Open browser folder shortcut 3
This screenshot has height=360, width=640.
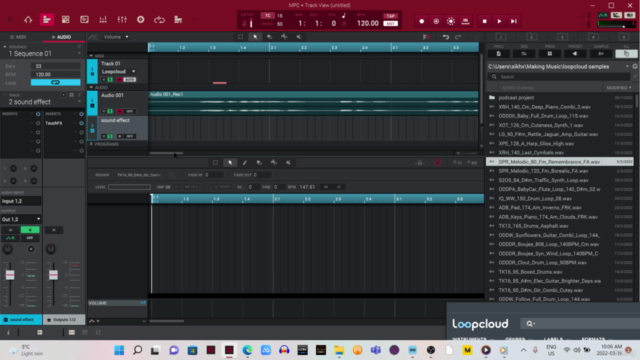[562, 37]
